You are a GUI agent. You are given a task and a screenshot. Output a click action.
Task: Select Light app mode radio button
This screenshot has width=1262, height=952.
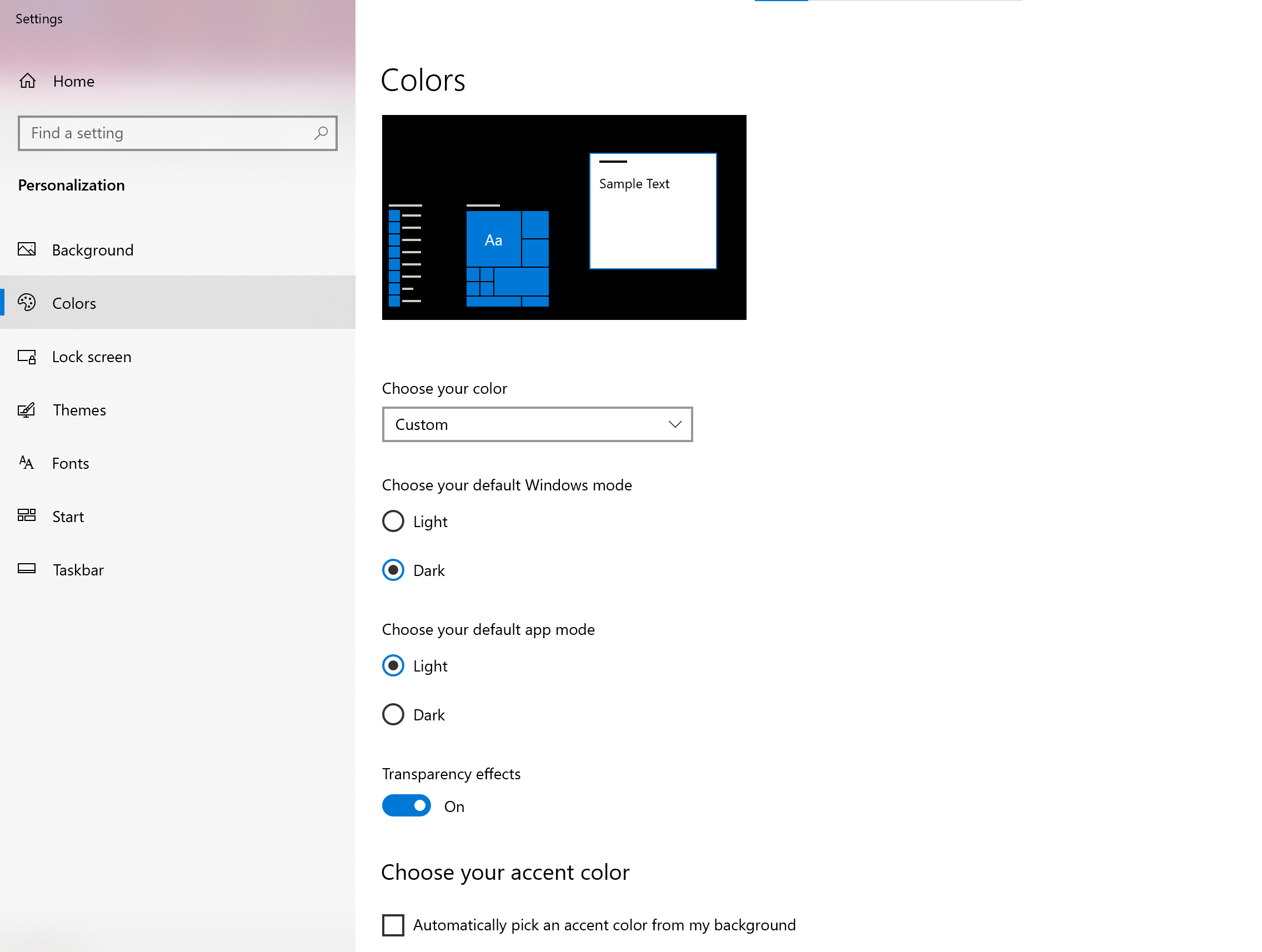(393, 665)
